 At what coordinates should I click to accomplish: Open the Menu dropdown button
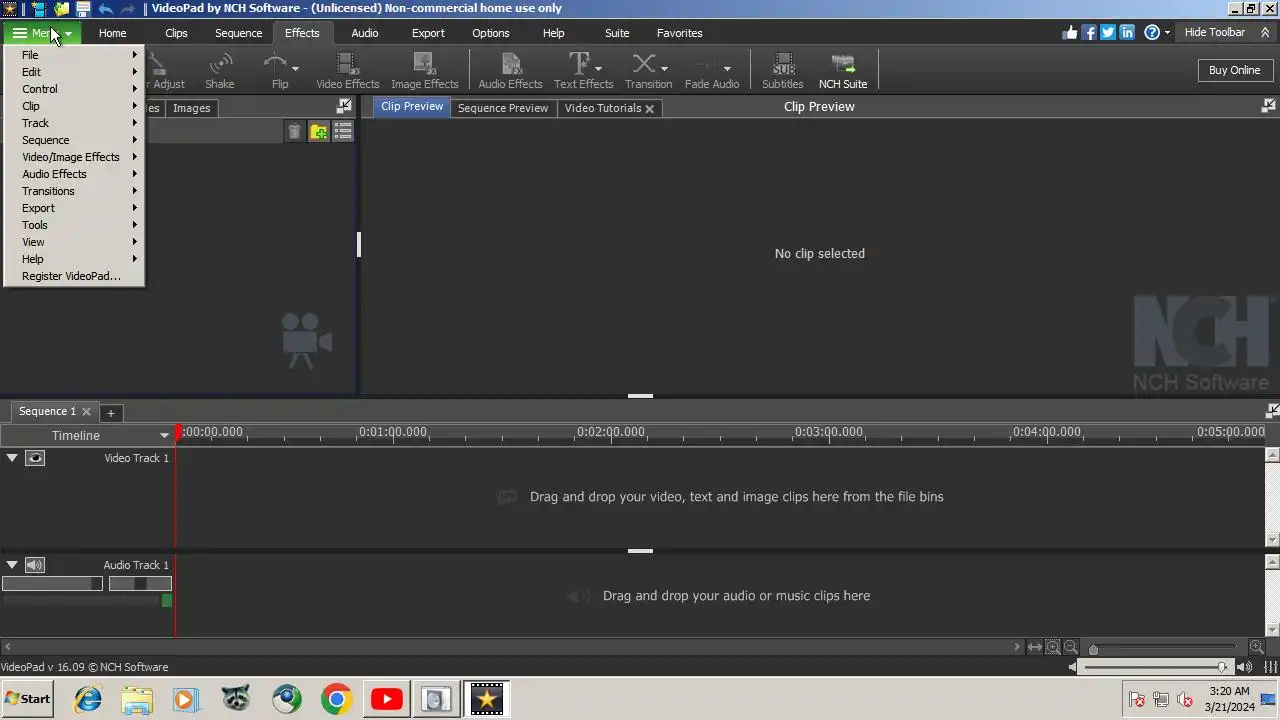42,33
